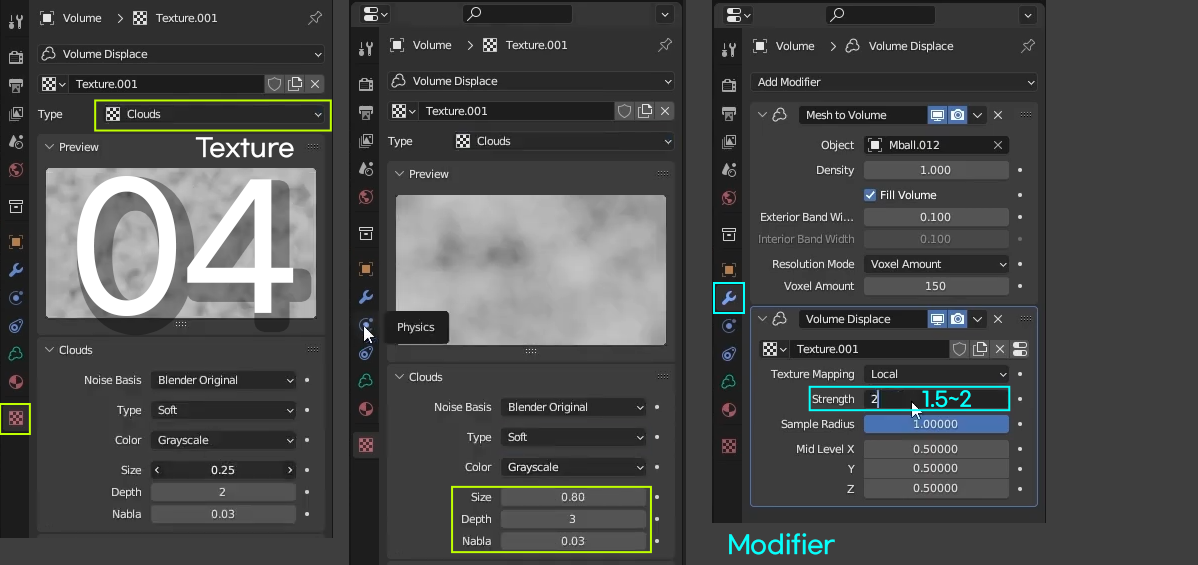Unlink Texture.001 in left panel
The height and width of the screenshot is (565, 1198).
(x=315, y=84)
